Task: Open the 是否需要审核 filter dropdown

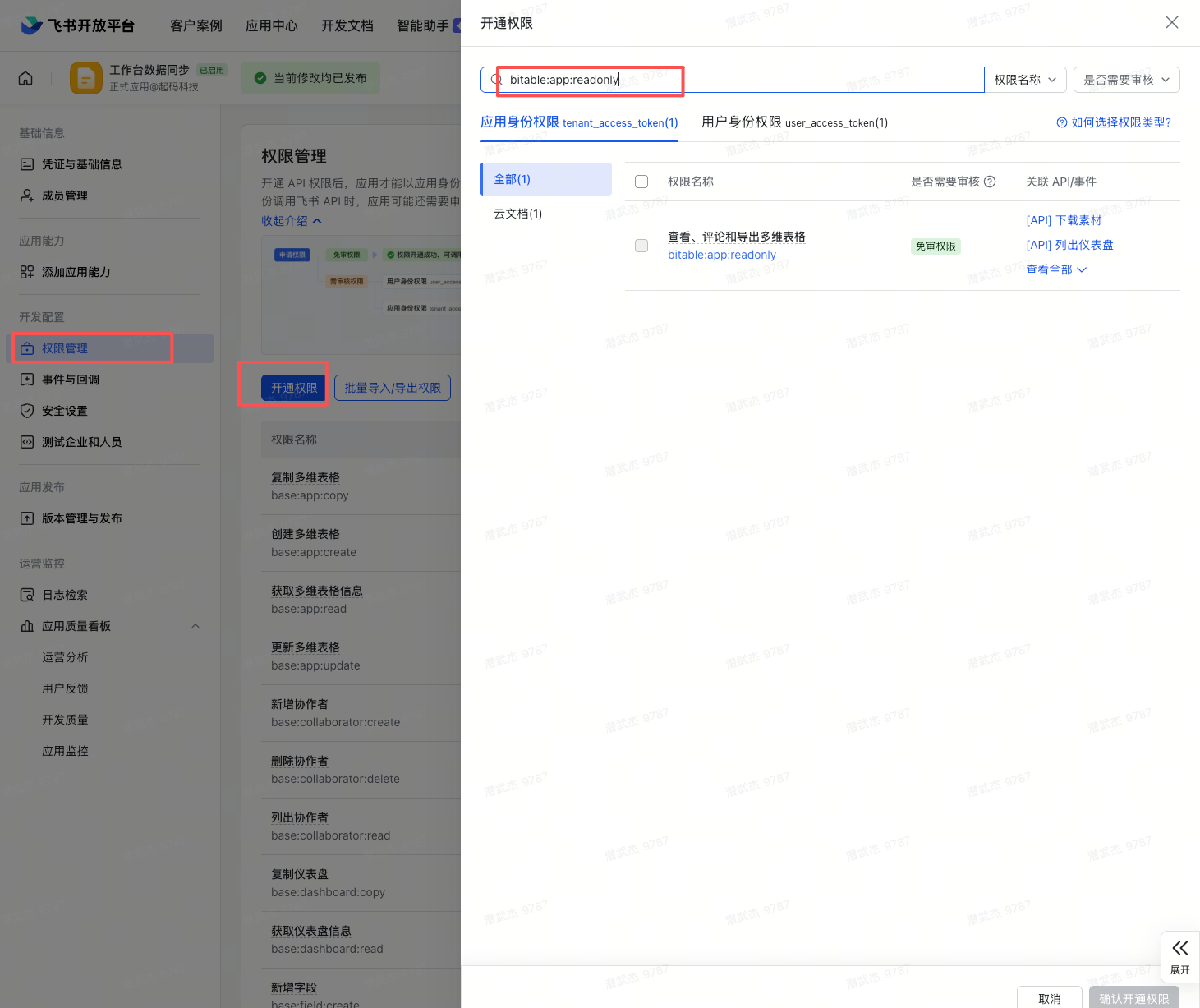Action: 1126,80
